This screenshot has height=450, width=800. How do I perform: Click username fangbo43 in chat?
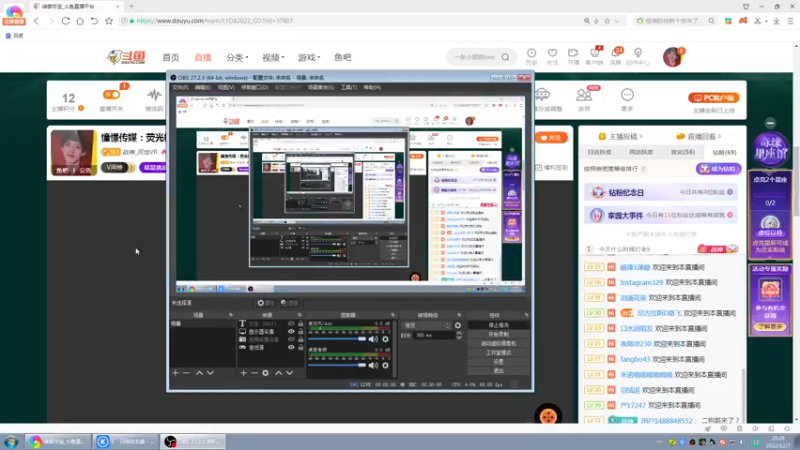pos(635,359)
